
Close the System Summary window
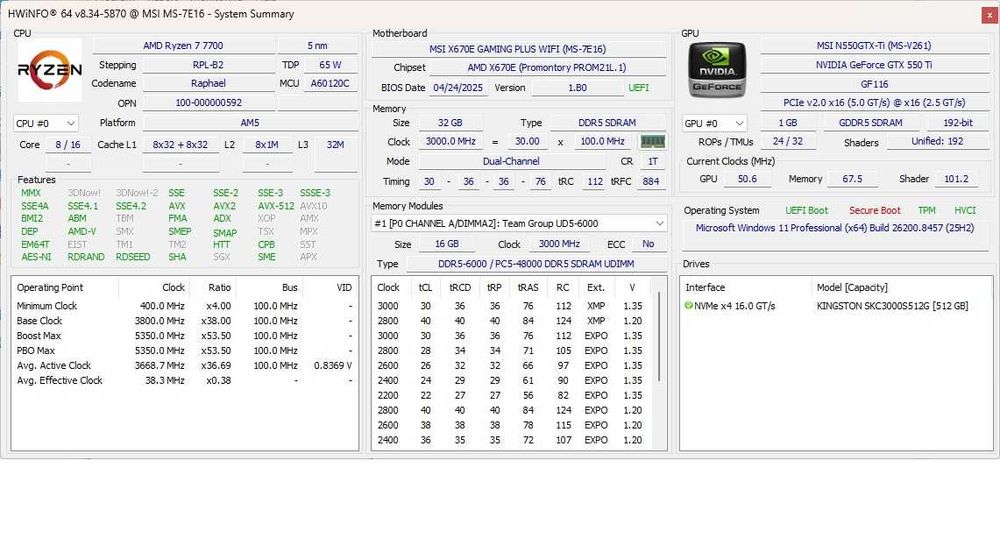click(x=989, y=15)
